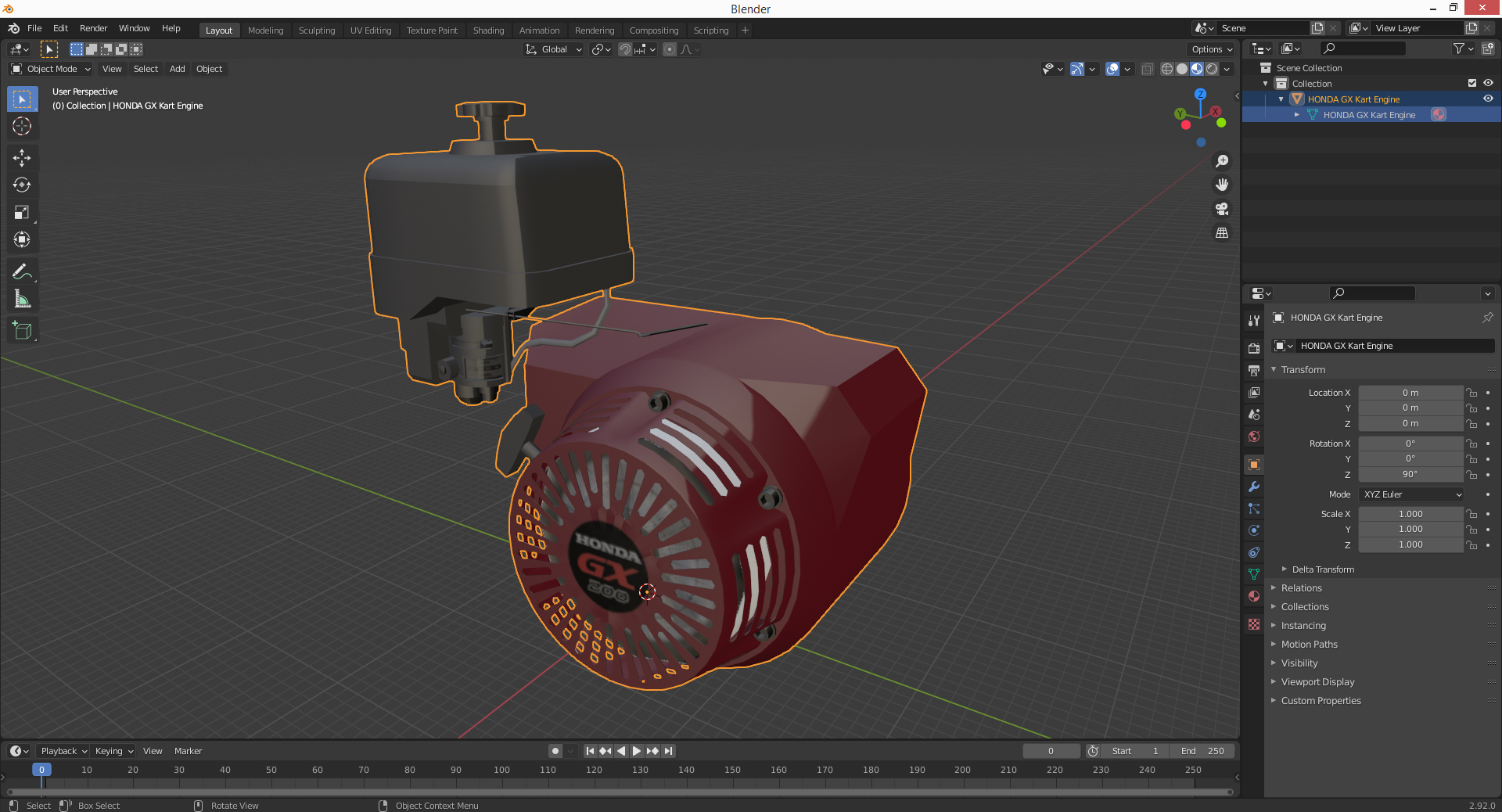
Task: Toggle camera view icon
Action: [1222, 209]
